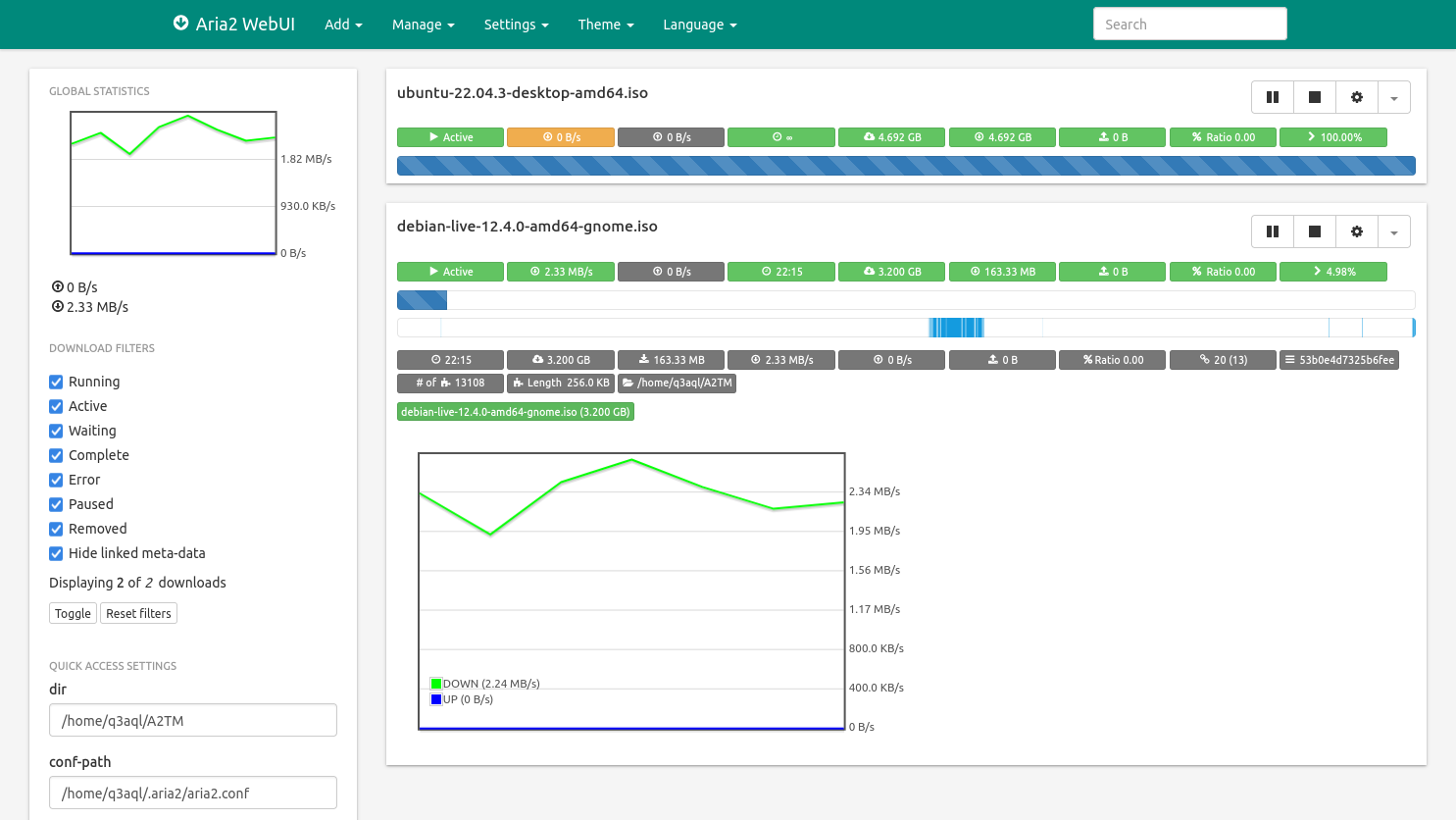The image size is (1456, 820).
Task: Click the Aria2 WebUI logo icon
Action: click(x=181, y=24)
